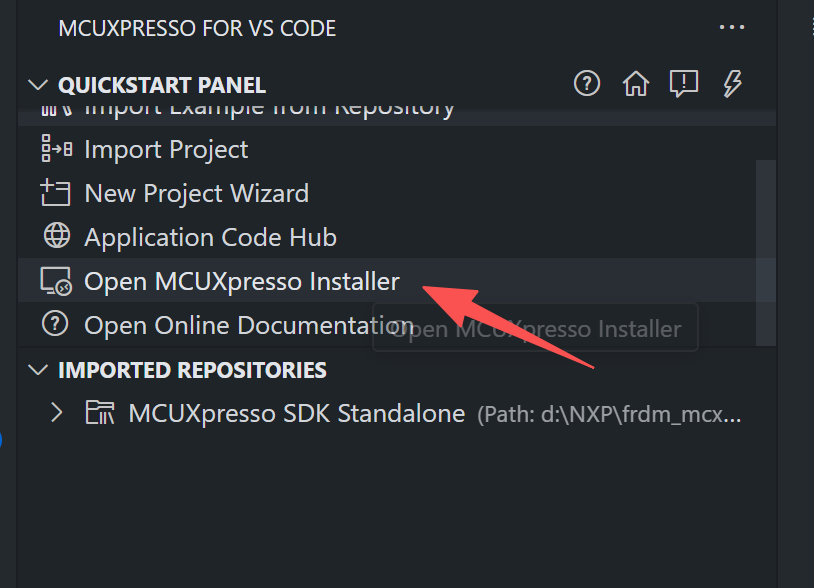Collapse the Imported Repositories section
The image size is (814, 588).
[x=38, y=370]
